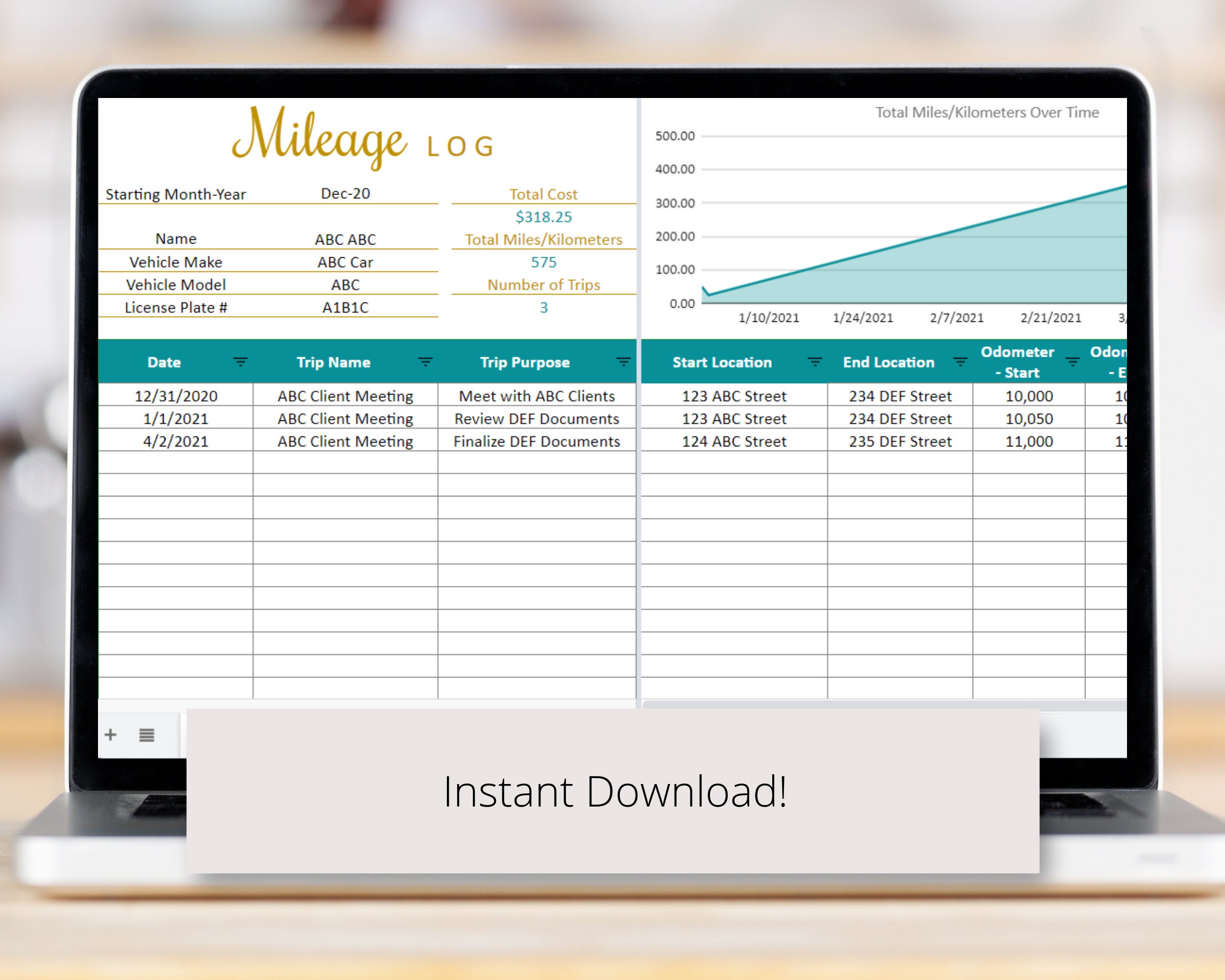Open the Trip Purpose filter icon
Image resolution: width=1225 pixels, height=980 pixels.
[x=623, y=362]
